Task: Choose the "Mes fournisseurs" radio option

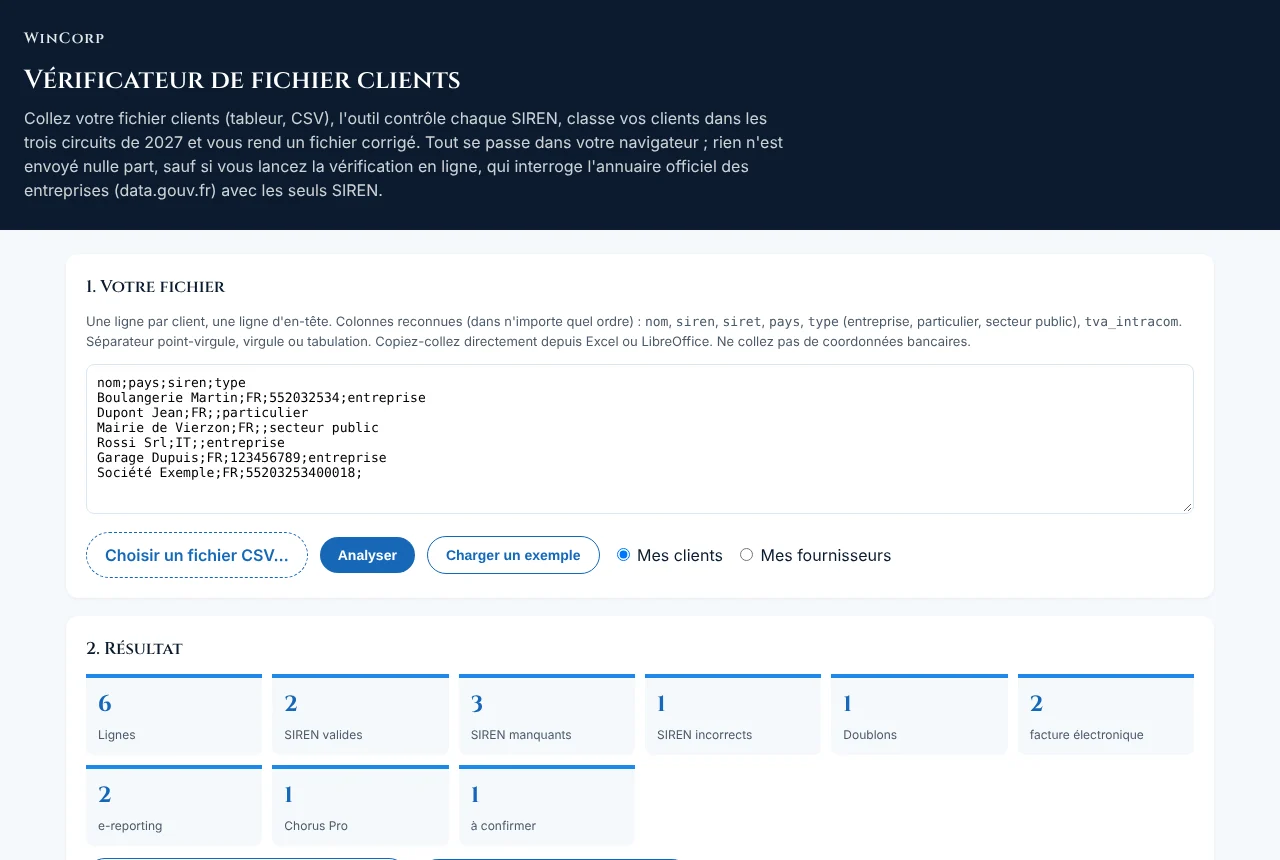Action: pos(746,555)
